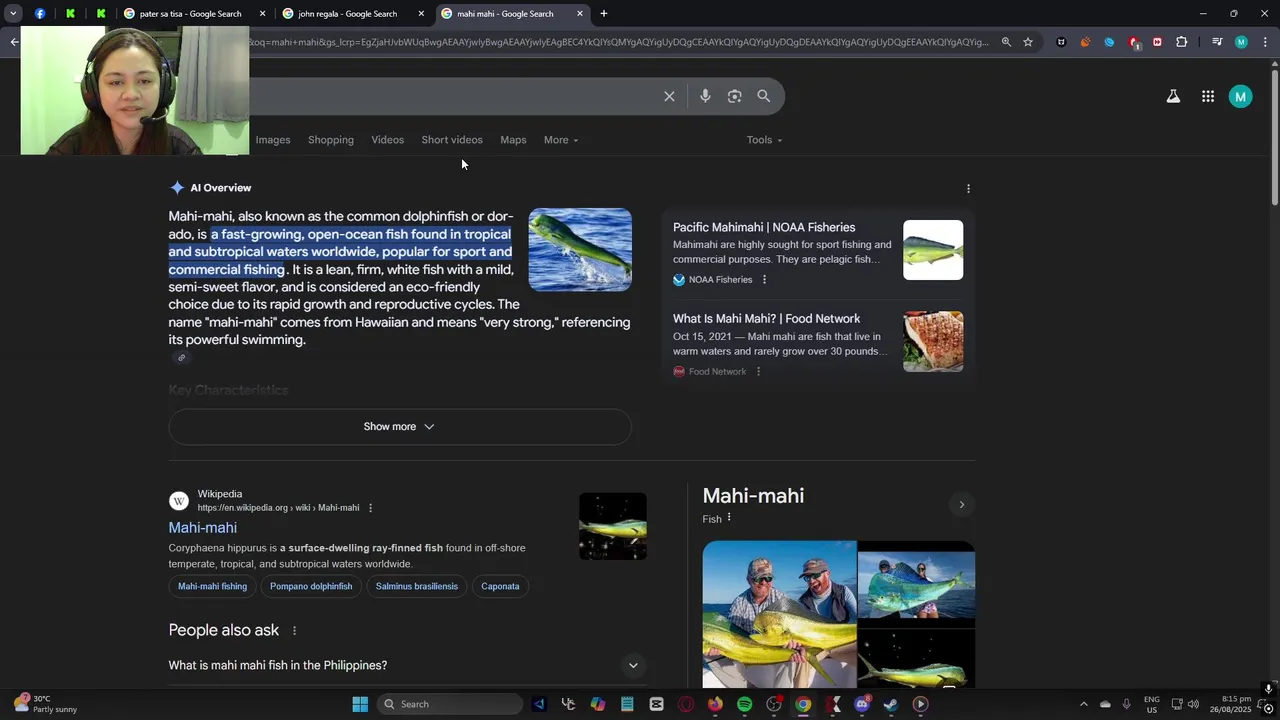This screenshot has width=1280, height=720.
Task: Open 'What Is Mahi Mahi? | Food Network' link
Action: tap(767, 319)
